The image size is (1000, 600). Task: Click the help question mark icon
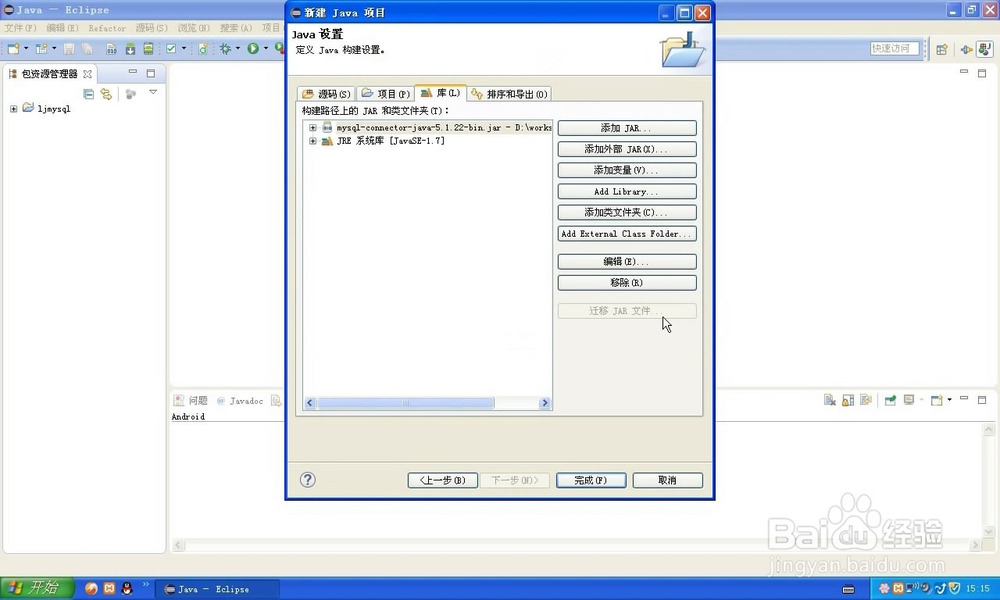pos(307,479)
